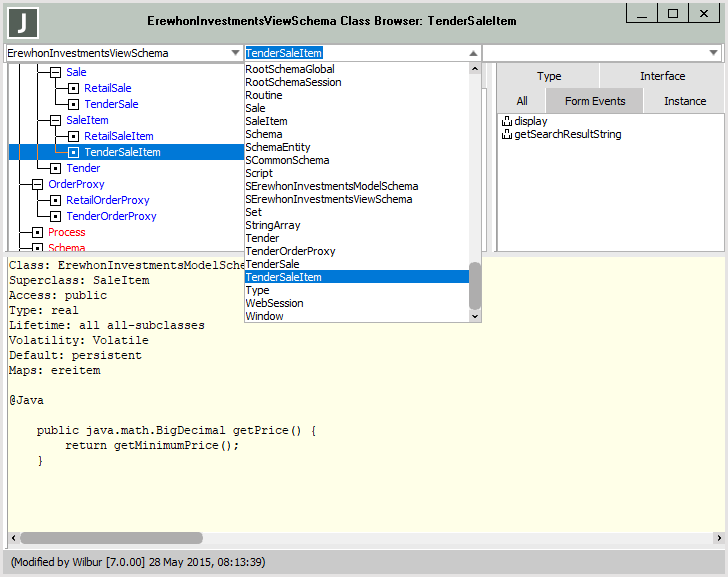The width and height of the screenshot is (728, 577).
Task: Click the method icon beside display
Action: [507, 121]
